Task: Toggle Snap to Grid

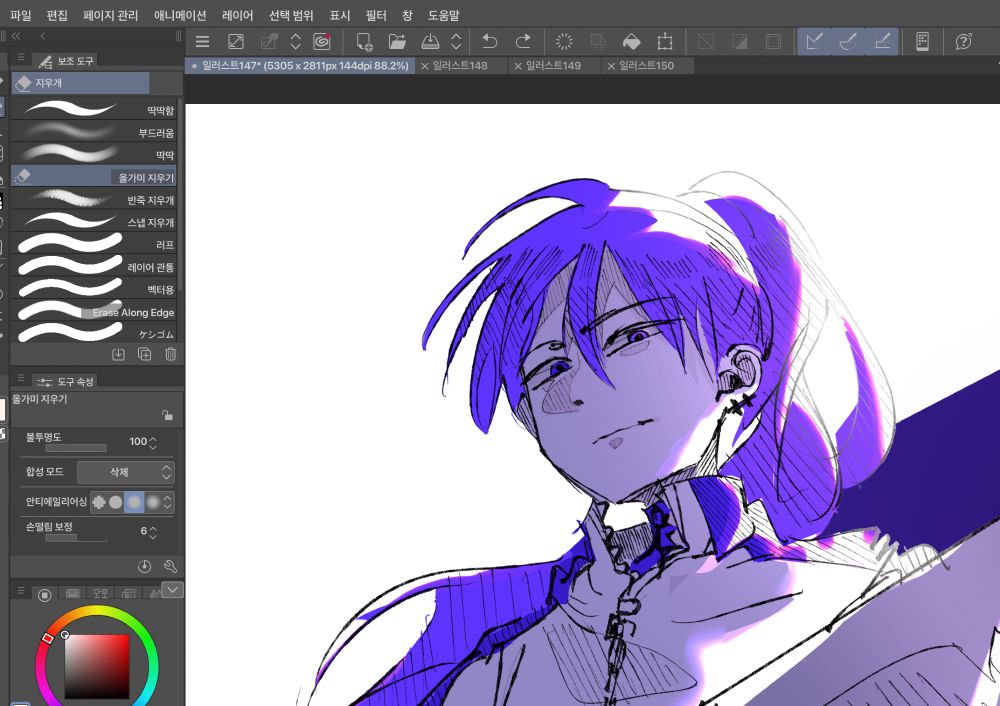Action: [883, 42]
